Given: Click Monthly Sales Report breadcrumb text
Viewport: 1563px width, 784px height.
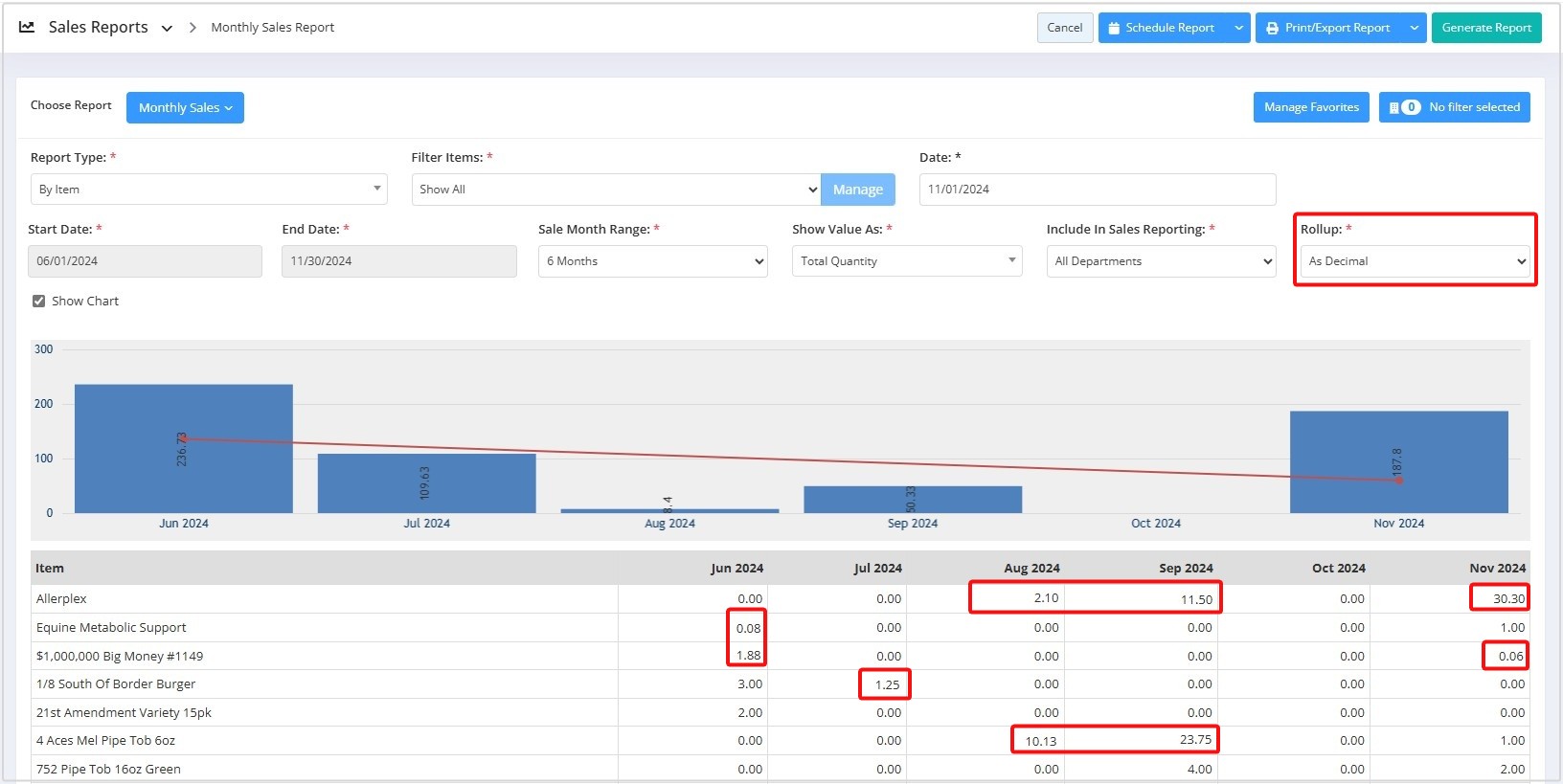Looking at the screenshot, I should 273,28.
